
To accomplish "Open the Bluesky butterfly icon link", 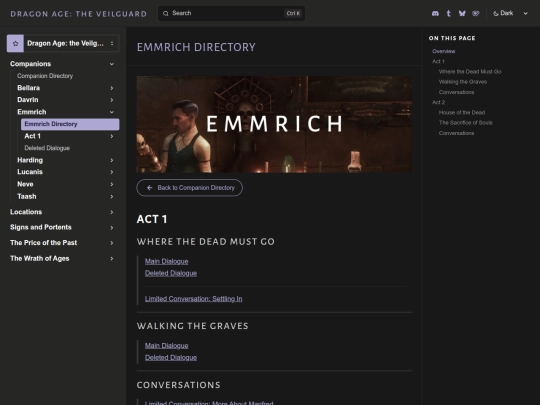I will click(462, 13).
